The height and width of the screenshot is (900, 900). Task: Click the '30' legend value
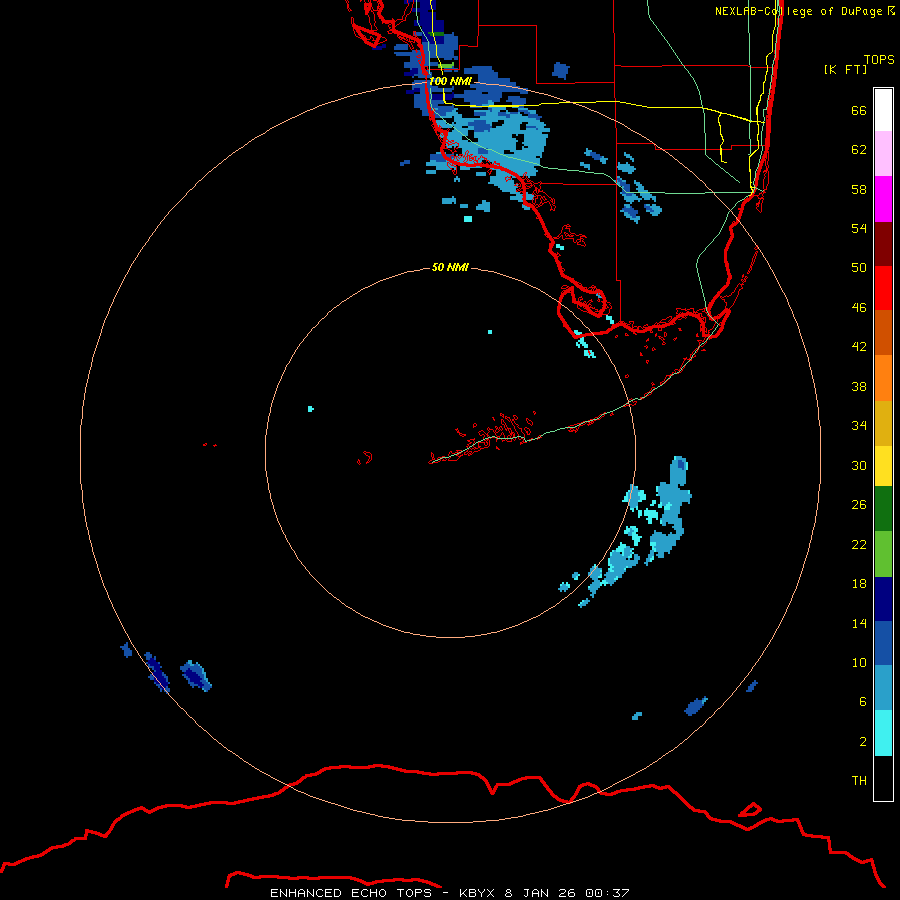859,465
